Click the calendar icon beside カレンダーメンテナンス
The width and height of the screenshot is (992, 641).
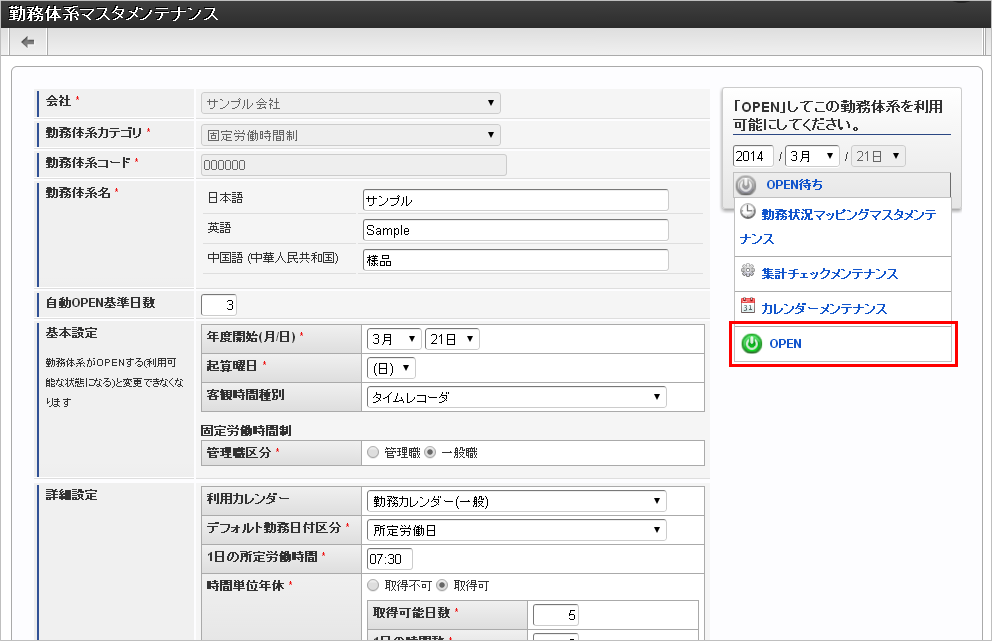pyautogui.click(x=748, y=305)
